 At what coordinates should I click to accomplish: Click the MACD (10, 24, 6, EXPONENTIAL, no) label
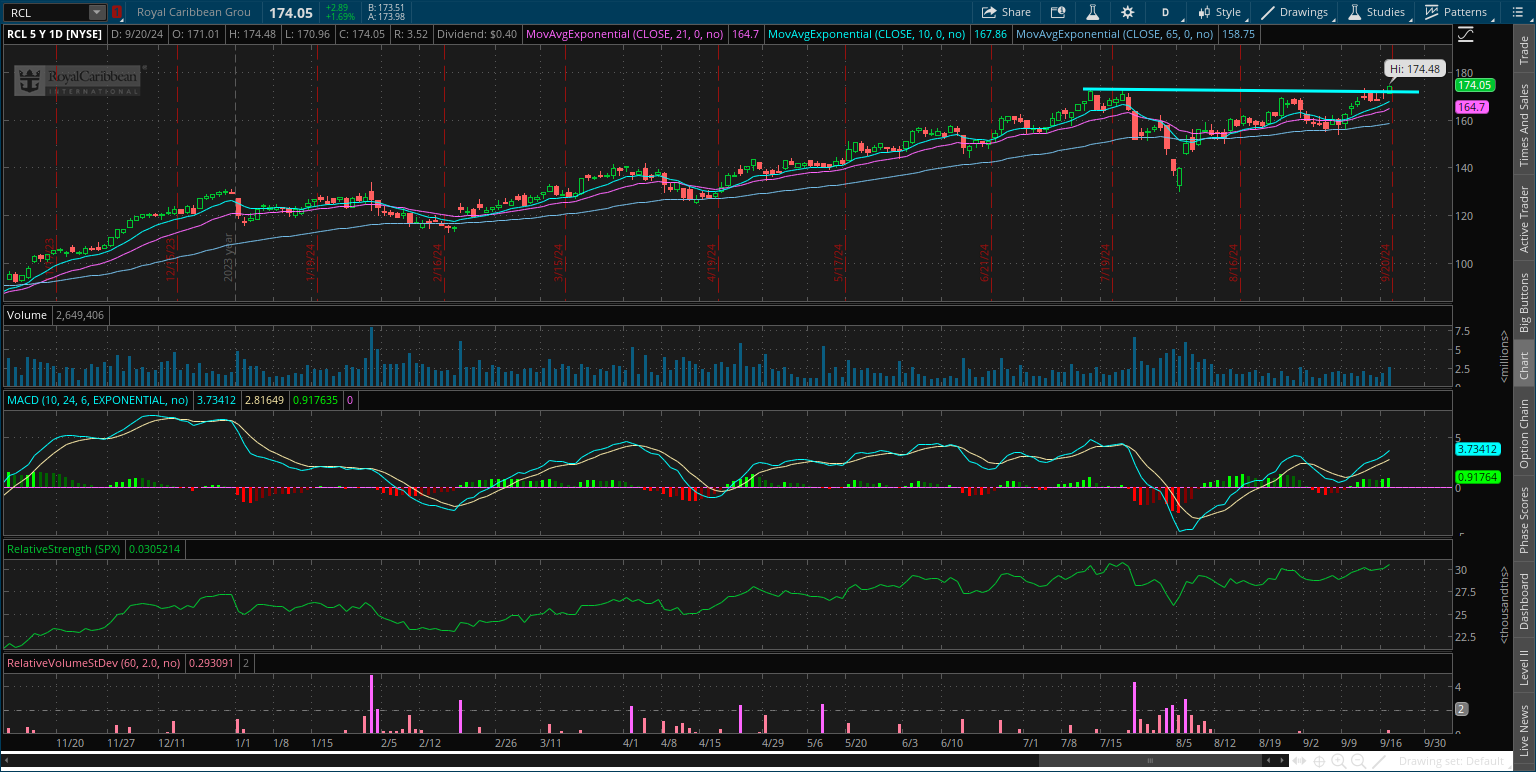[98, 400]
